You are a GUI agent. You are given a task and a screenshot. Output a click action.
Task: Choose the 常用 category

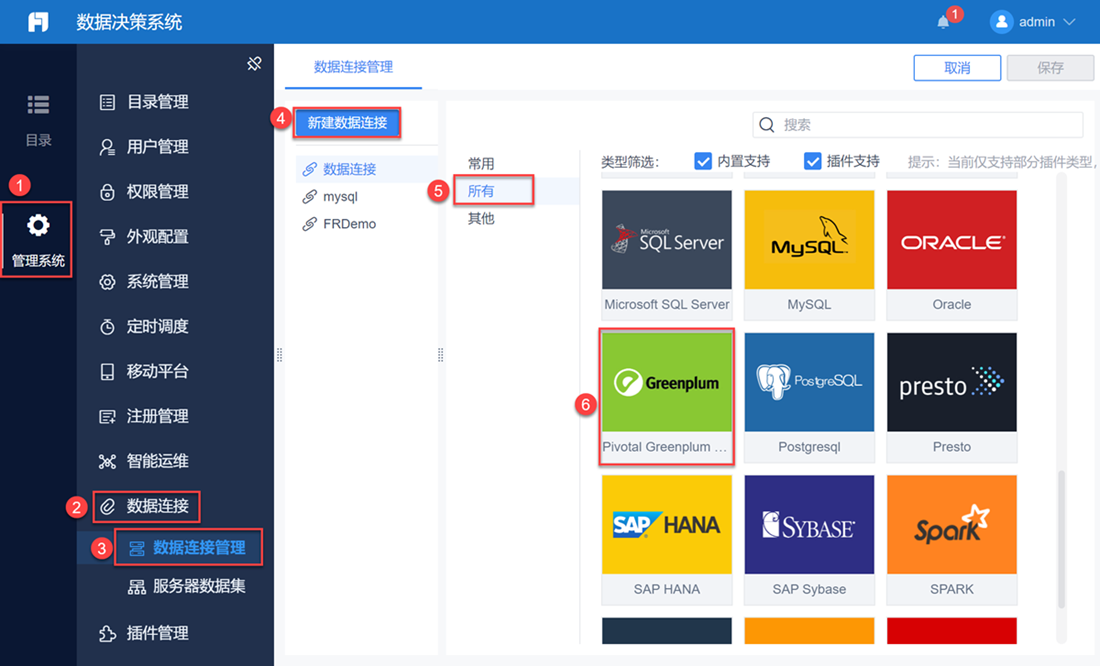click(x=481, y=164)
